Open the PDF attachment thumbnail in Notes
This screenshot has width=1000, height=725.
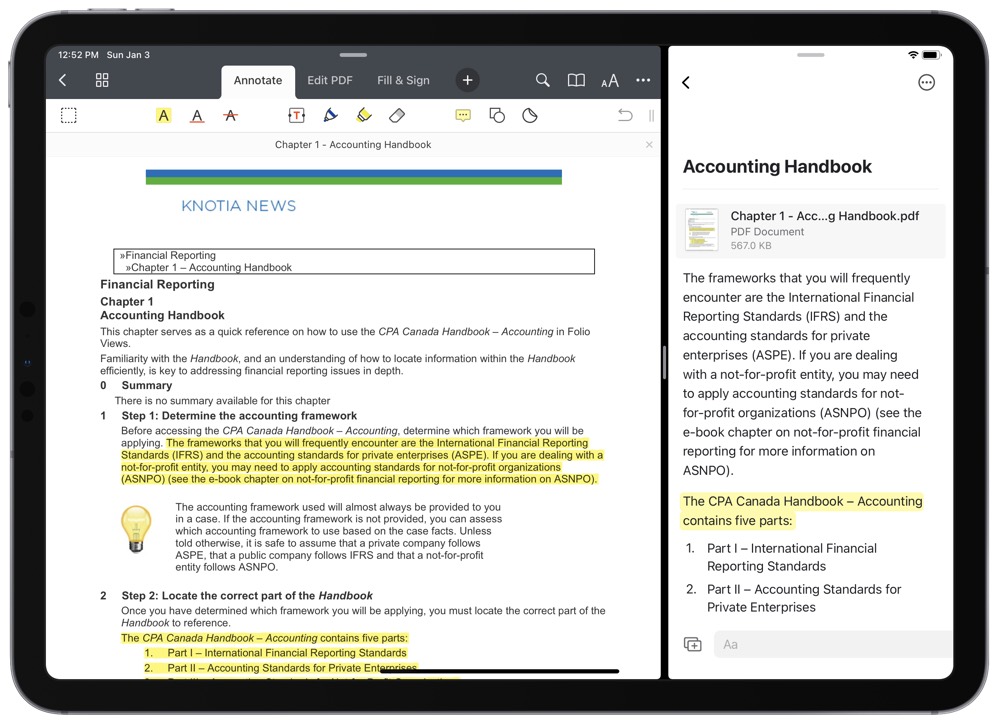pyautogui.click(x=702, y=230)
